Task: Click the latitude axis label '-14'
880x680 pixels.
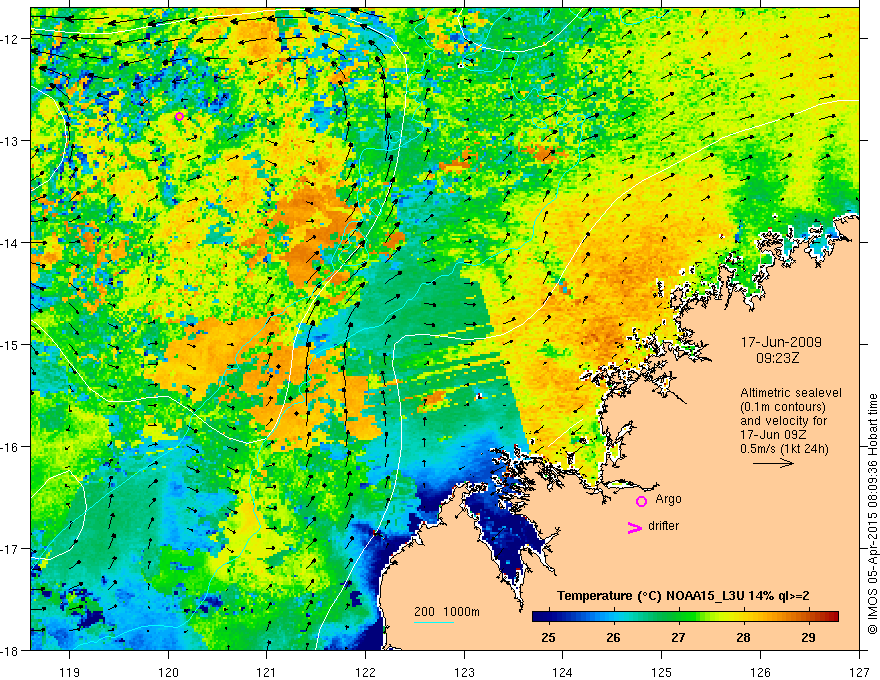Action: click(x=11, y=243)
